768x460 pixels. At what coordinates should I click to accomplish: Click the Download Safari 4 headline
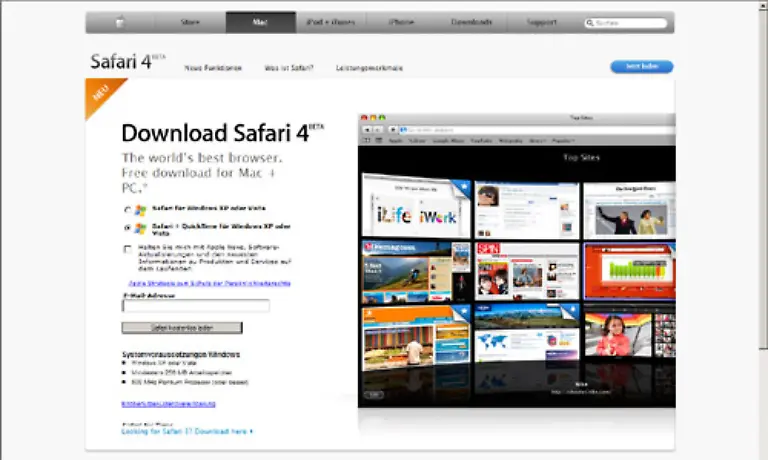[x=222, y=133]
